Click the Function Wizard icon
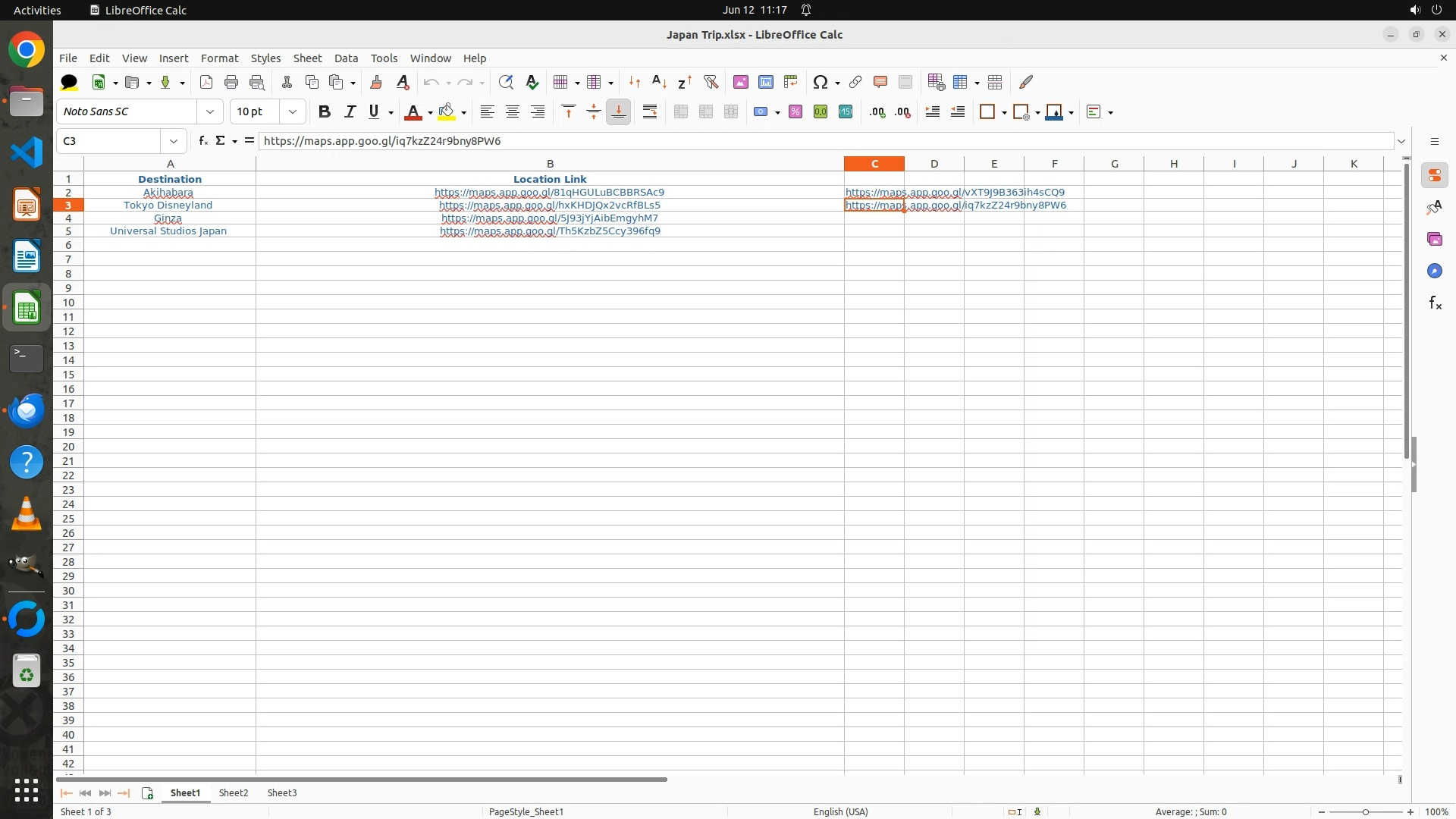This screenshot has width=1456, height=819. coord(202,140)
